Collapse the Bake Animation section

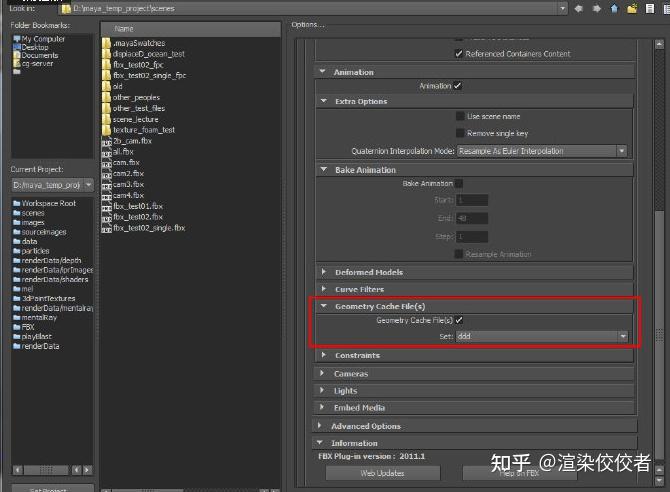(x=323, y=170)
